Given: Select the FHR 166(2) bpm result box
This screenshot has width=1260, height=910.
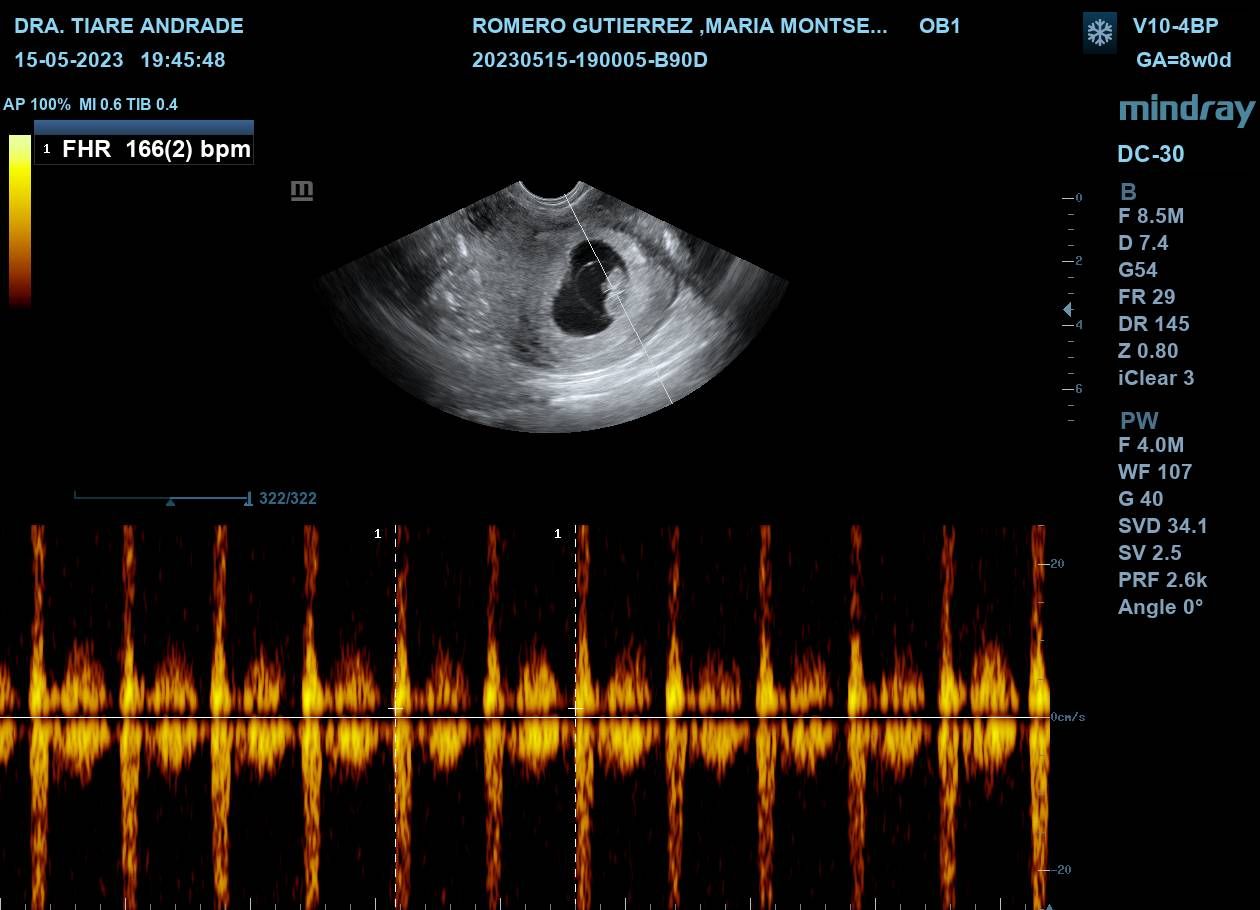Looking at the screenshot, I should pos(144,150).
